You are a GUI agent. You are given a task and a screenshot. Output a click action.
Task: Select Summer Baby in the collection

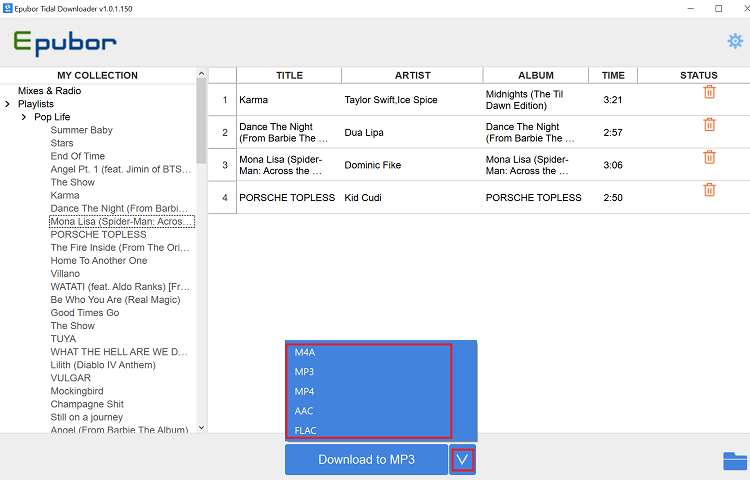point(82,130)
